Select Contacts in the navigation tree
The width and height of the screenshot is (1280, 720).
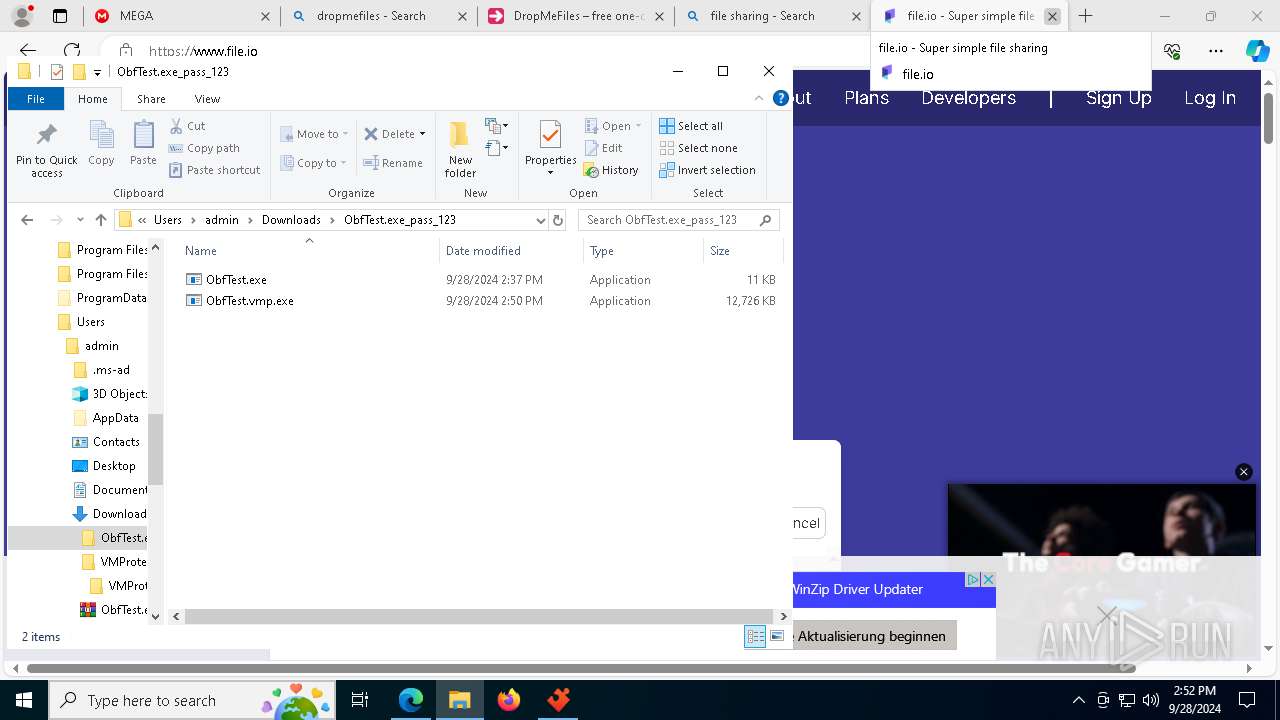(x=116, y=442)
